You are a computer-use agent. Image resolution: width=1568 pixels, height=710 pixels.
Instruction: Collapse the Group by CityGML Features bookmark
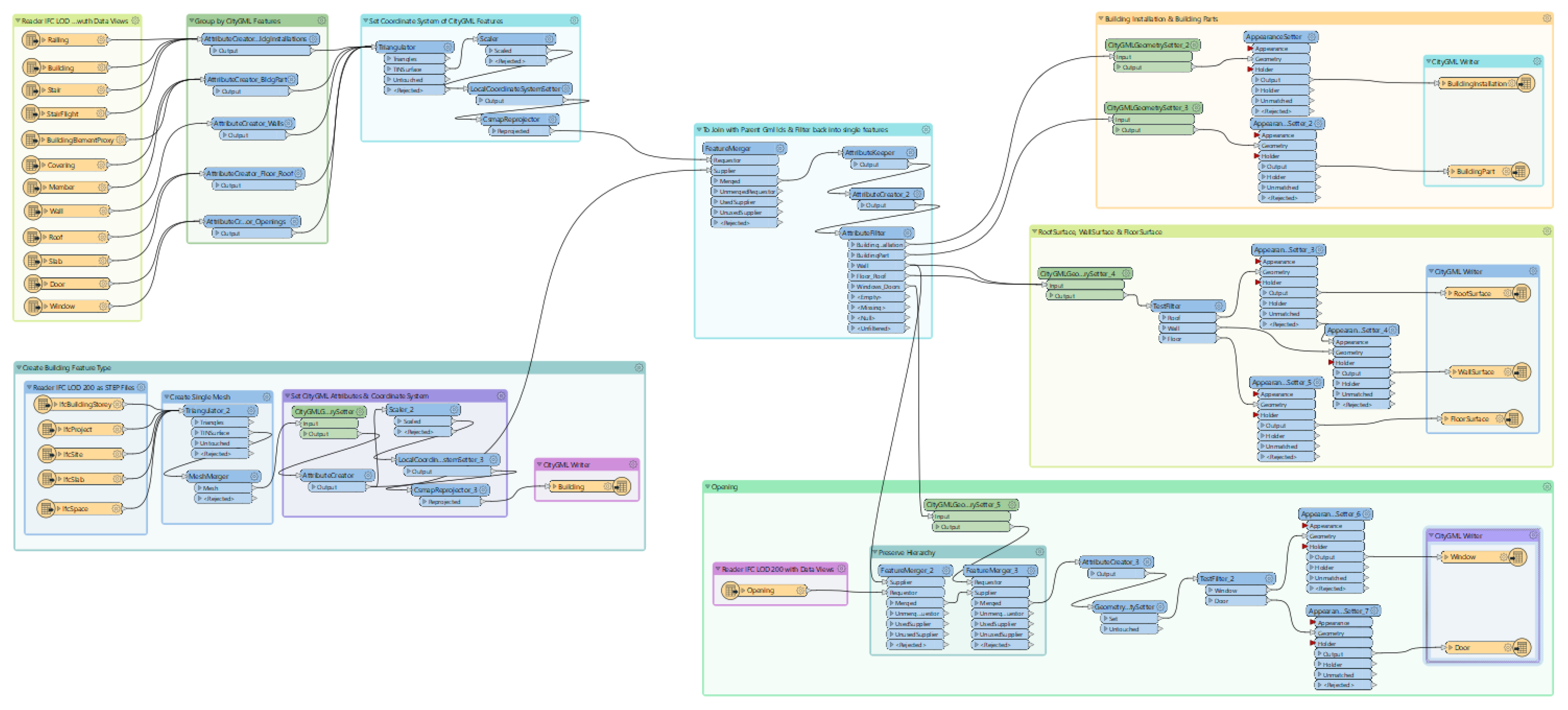coord(192,21)
